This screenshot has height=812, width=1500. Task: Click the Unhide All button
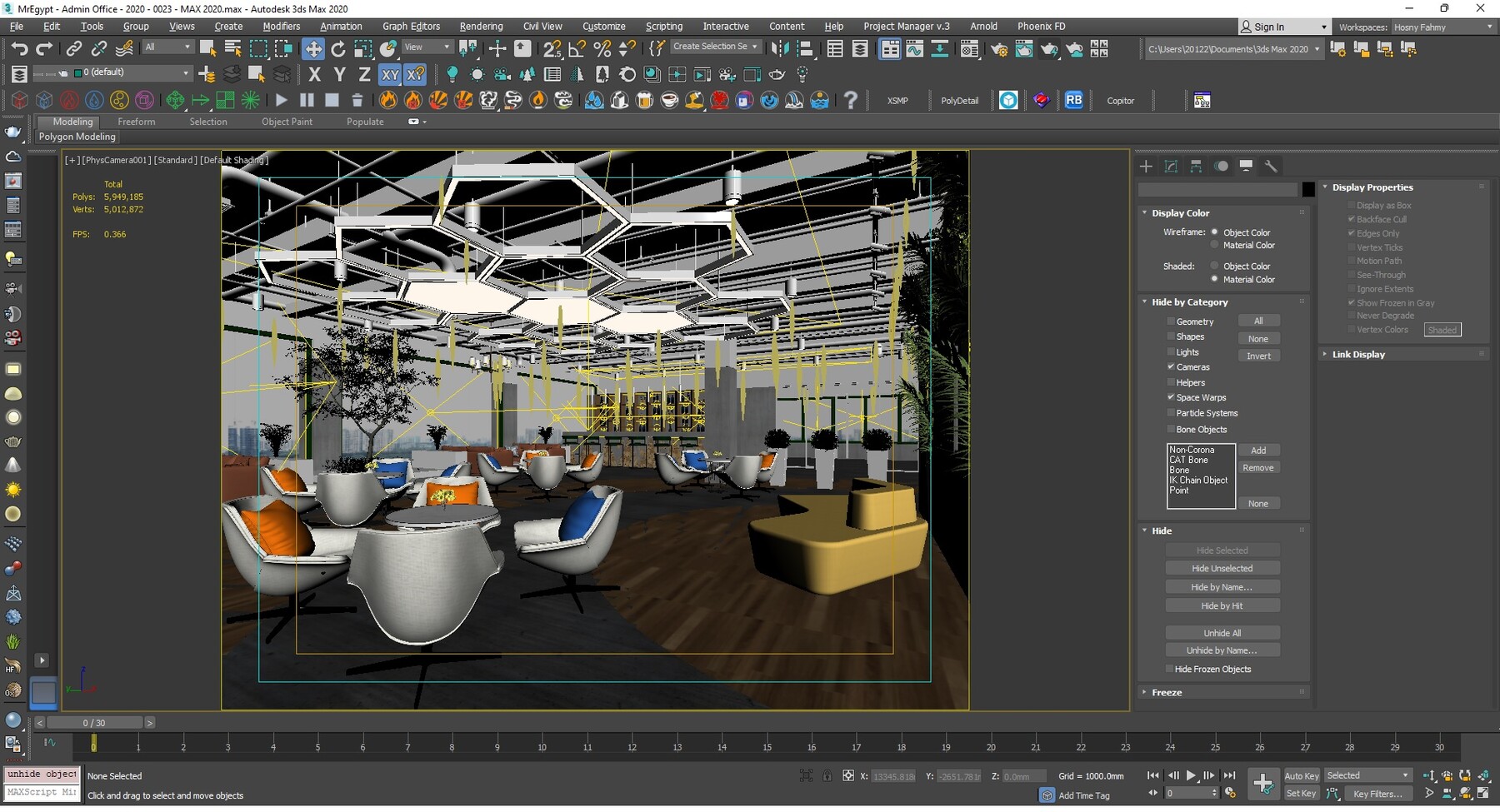(x=1222, y=633)
